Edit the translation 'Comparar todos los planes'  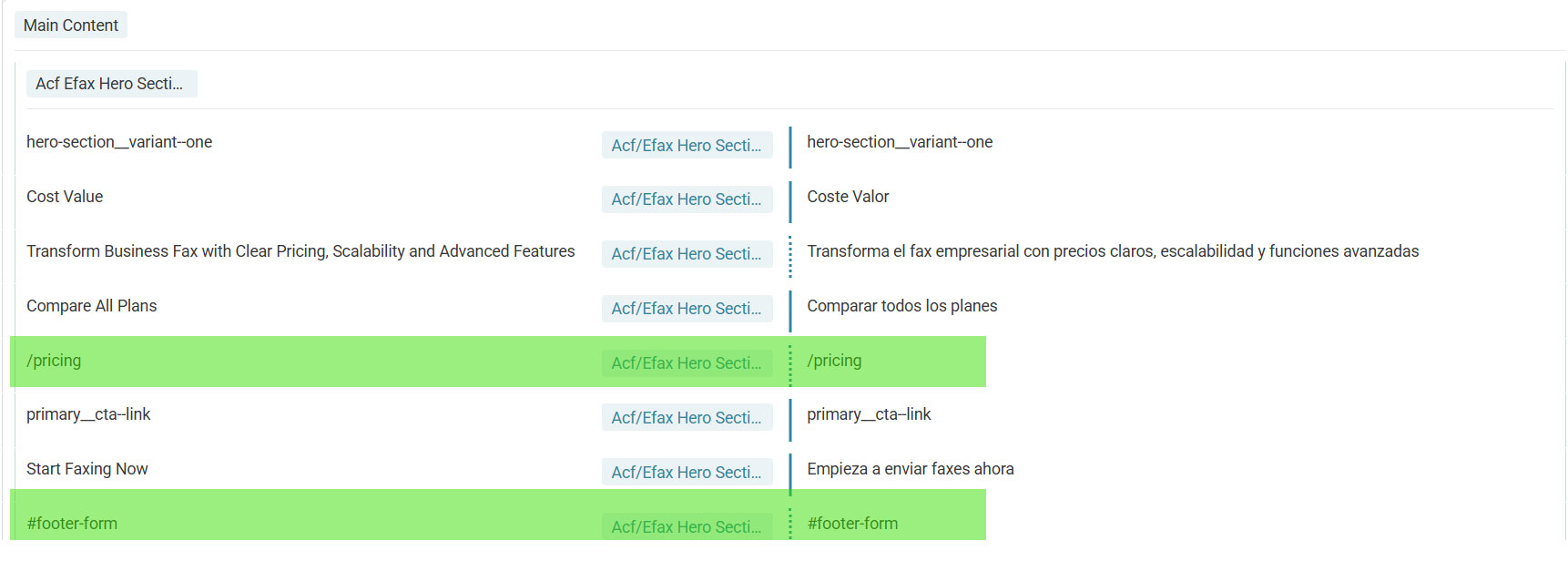901,306
